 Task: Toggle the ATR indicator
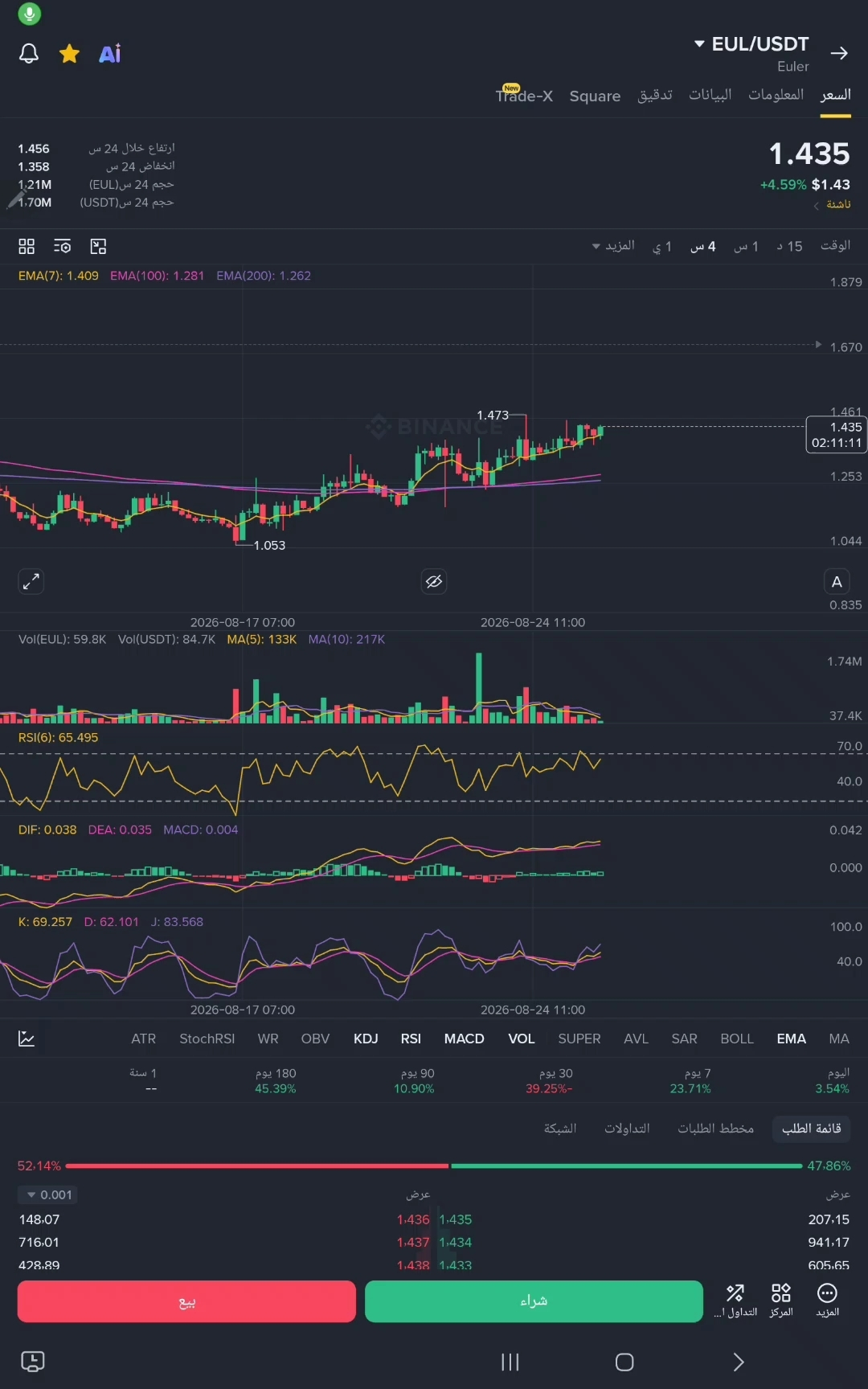click(144, 1039)
